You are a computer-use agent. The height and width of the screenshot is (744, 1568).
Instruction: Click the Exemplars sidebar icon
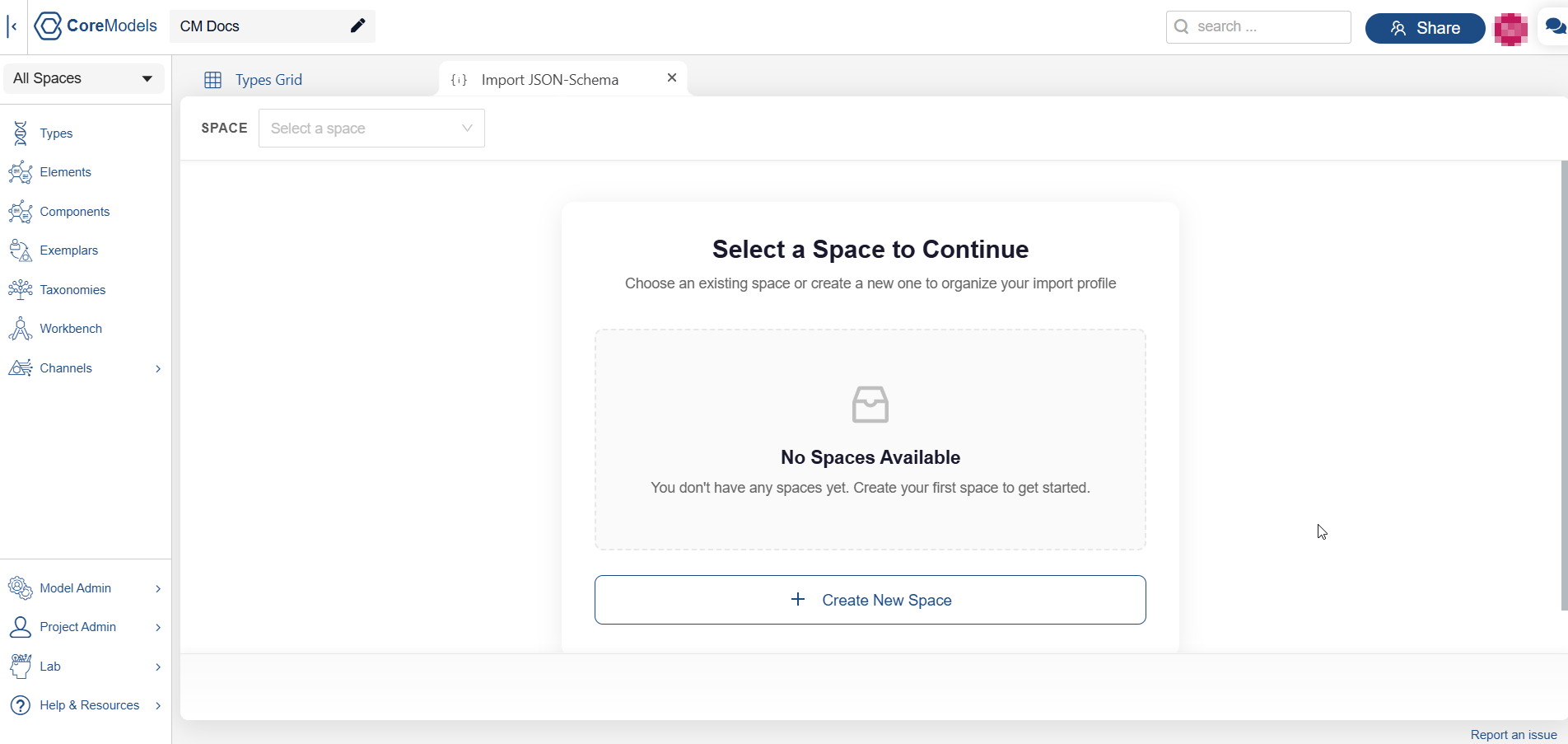coord(21,250)
